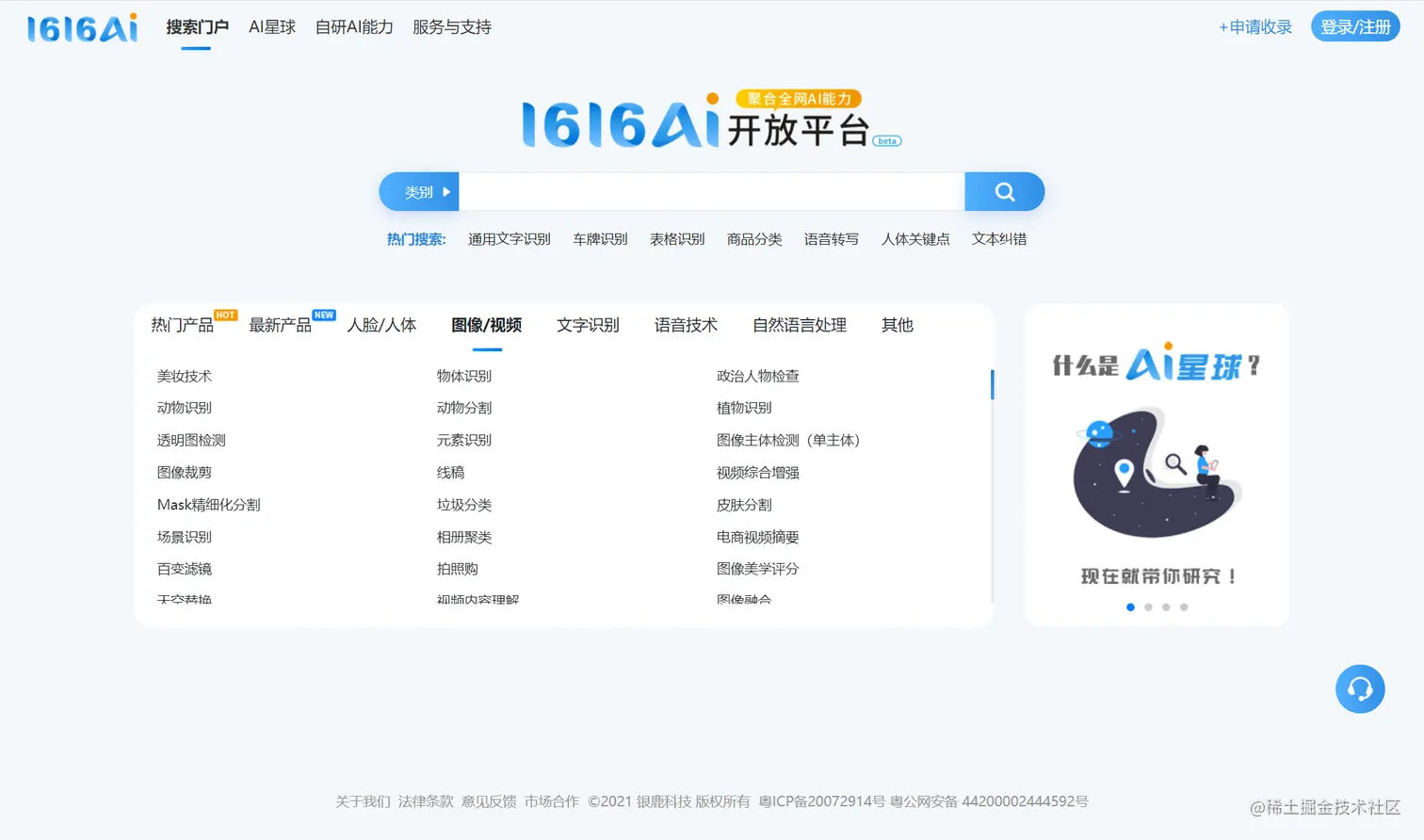Open the 美妆技术 product
1424x840 pixels.
185,376
